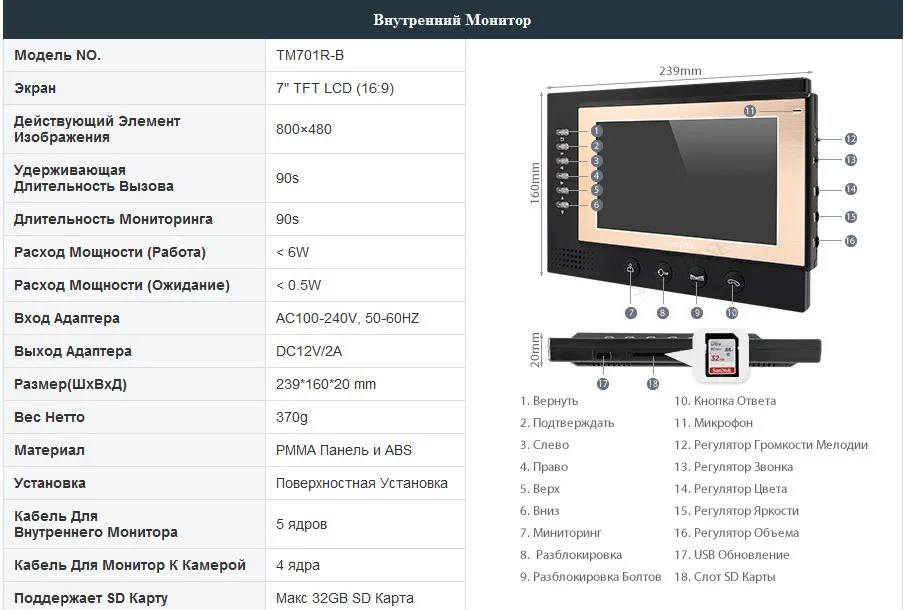Click "Удерживающая Длительность Вызова" label
904x610 pixels.
(x=93, y=178)
